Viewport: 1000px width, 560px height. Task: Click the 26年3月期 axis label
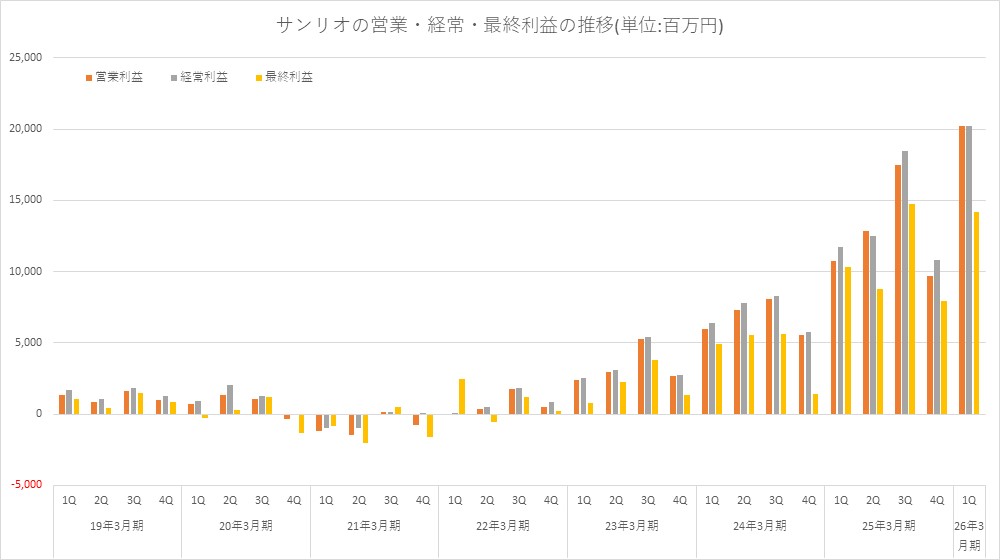(968, 534)
